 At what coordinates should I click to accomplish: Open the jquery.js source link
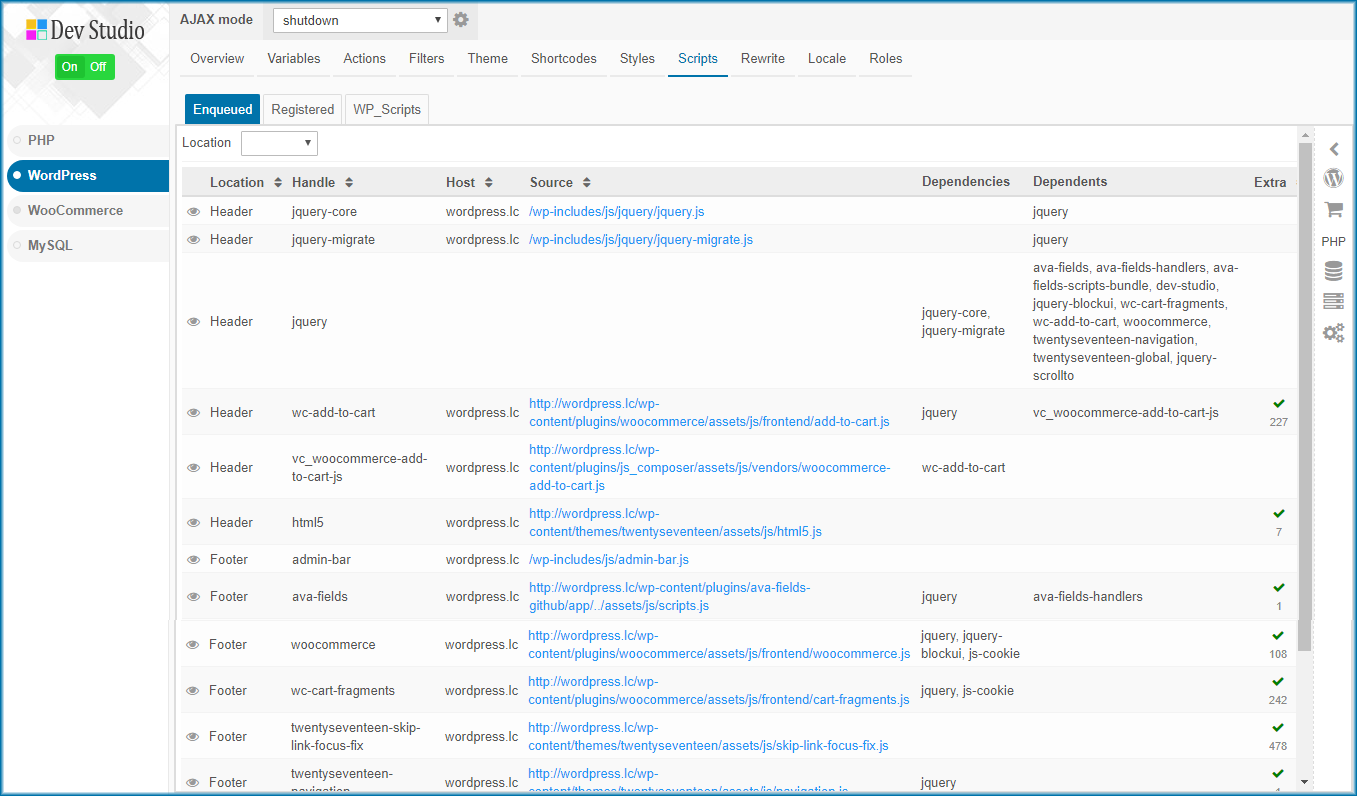coord(617,212)
